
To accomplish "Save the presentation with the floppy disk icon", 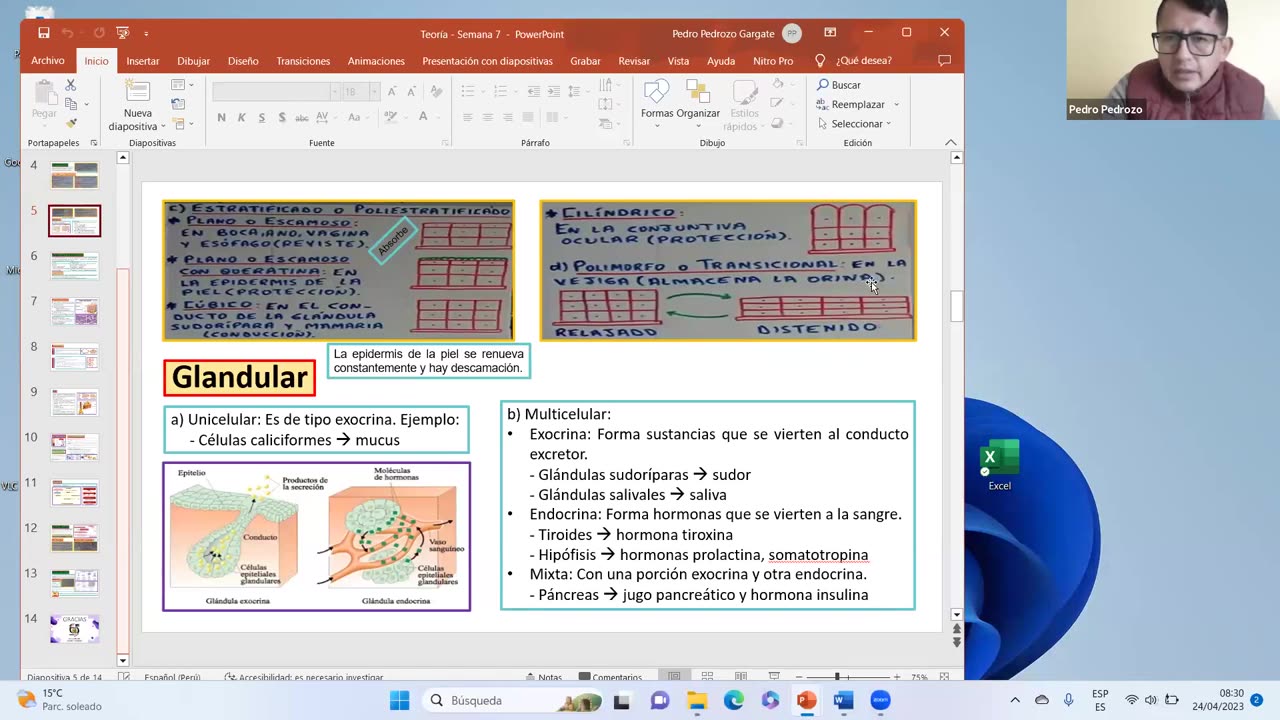I will 44,33.
